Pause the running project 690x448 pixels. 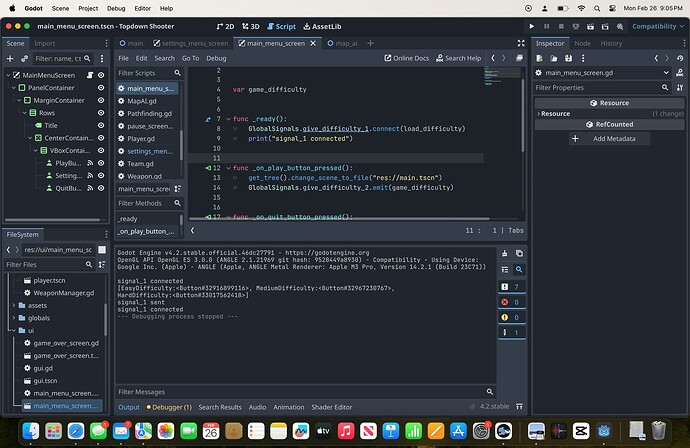[547, 26]
